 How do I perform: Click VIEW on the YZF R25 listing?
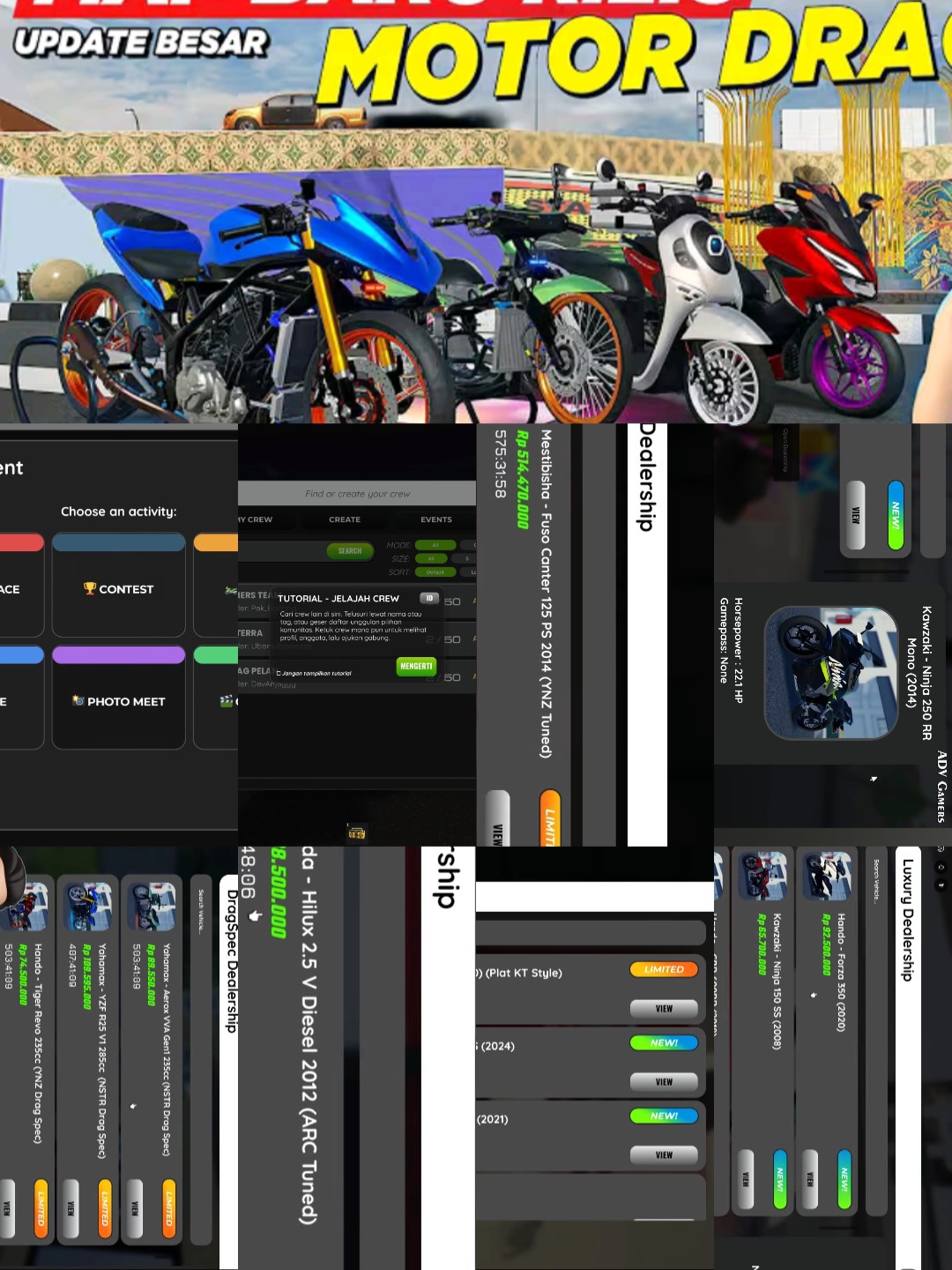point(71,1208)
